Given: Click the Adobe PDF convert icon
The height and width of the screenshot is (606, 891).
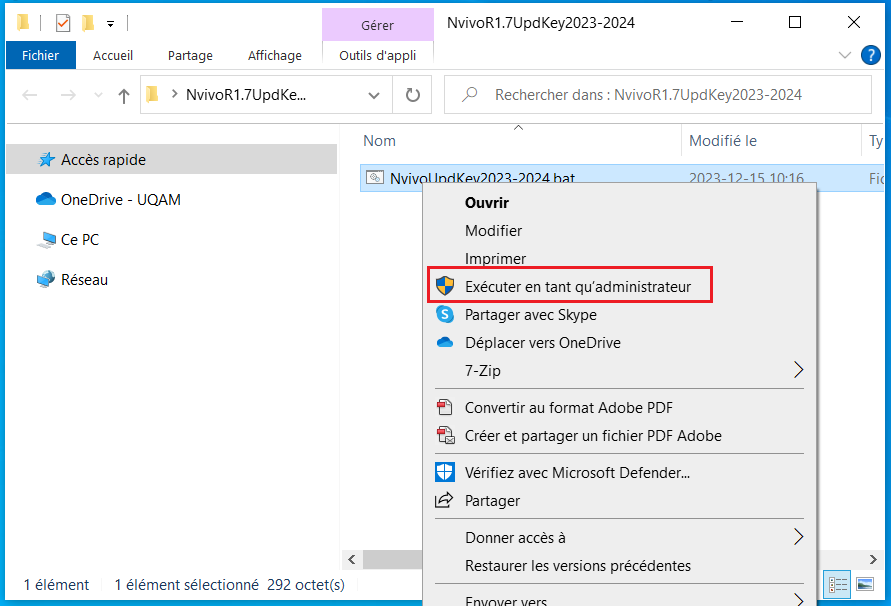Looking at the screenshot, I should click(x=445, y=408).
